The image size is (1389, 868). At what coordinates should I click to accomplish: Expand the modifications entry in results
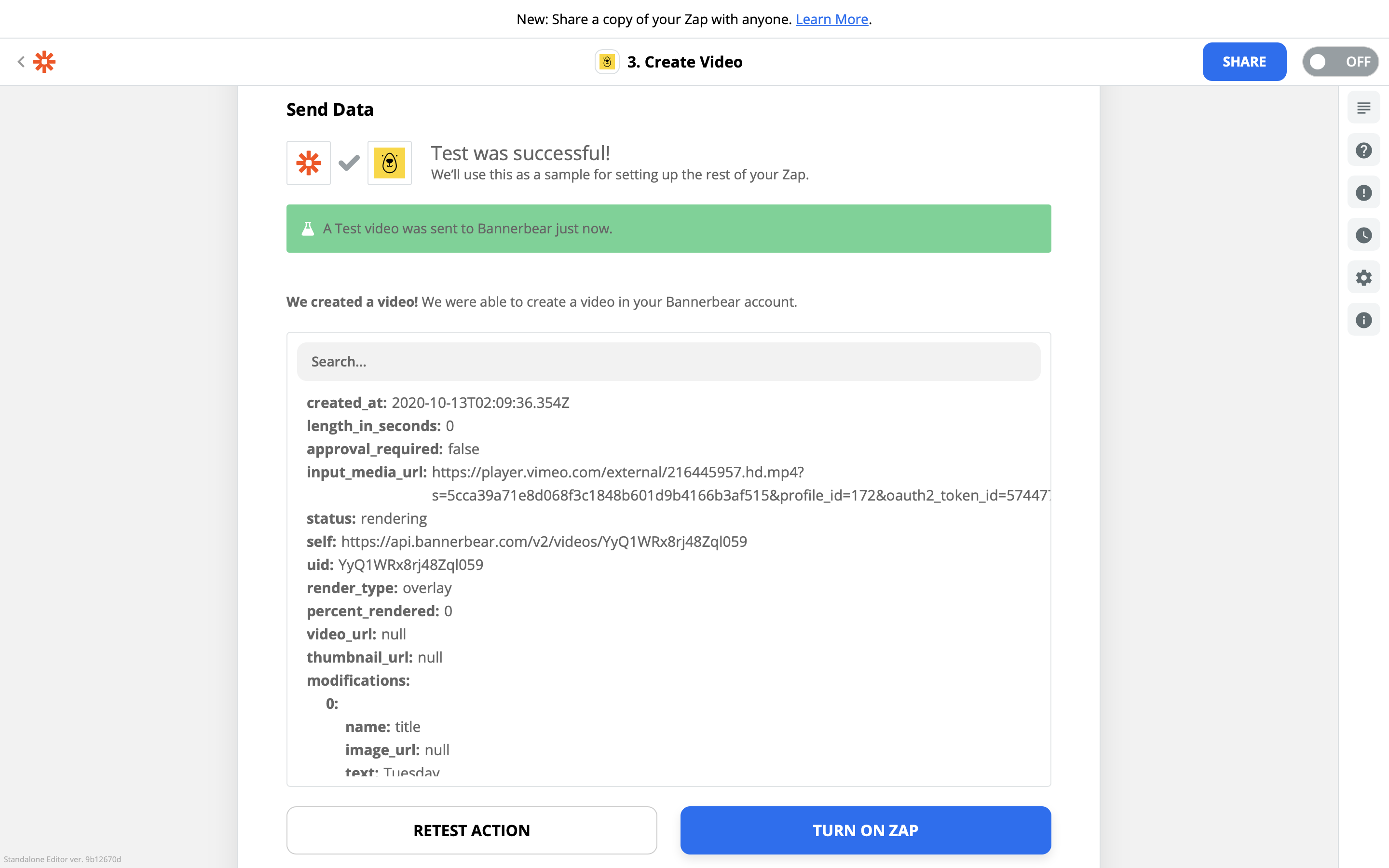pos(358,680)
